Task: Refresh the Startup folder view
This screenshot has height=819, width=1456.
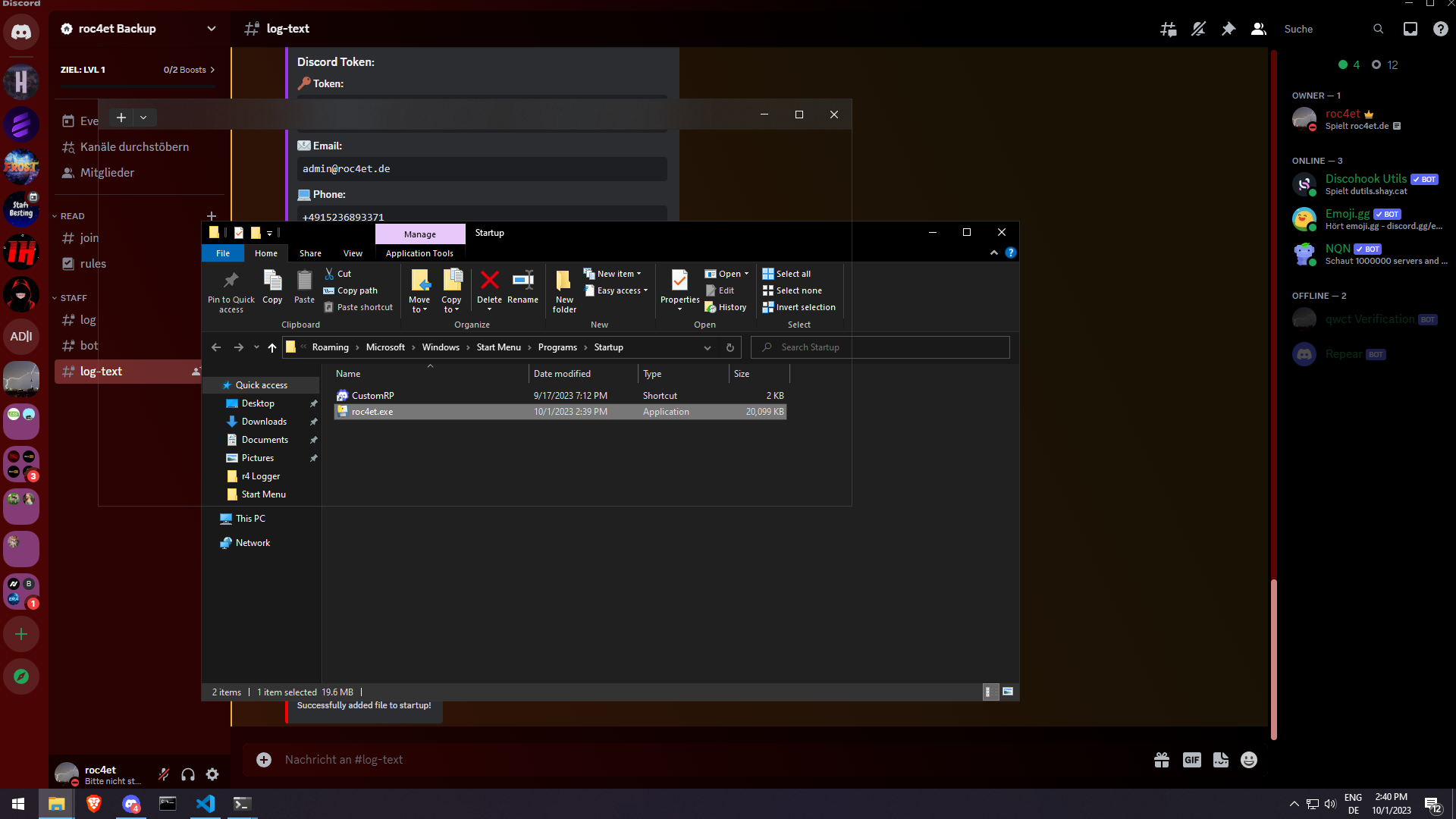Action: 730,347
